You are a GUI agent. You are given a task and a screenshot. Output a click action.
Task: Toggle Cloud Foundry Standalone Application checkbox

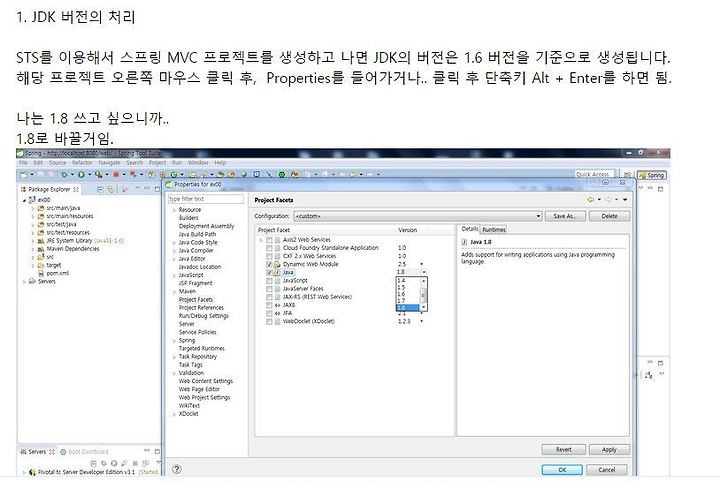click(270, 248)
